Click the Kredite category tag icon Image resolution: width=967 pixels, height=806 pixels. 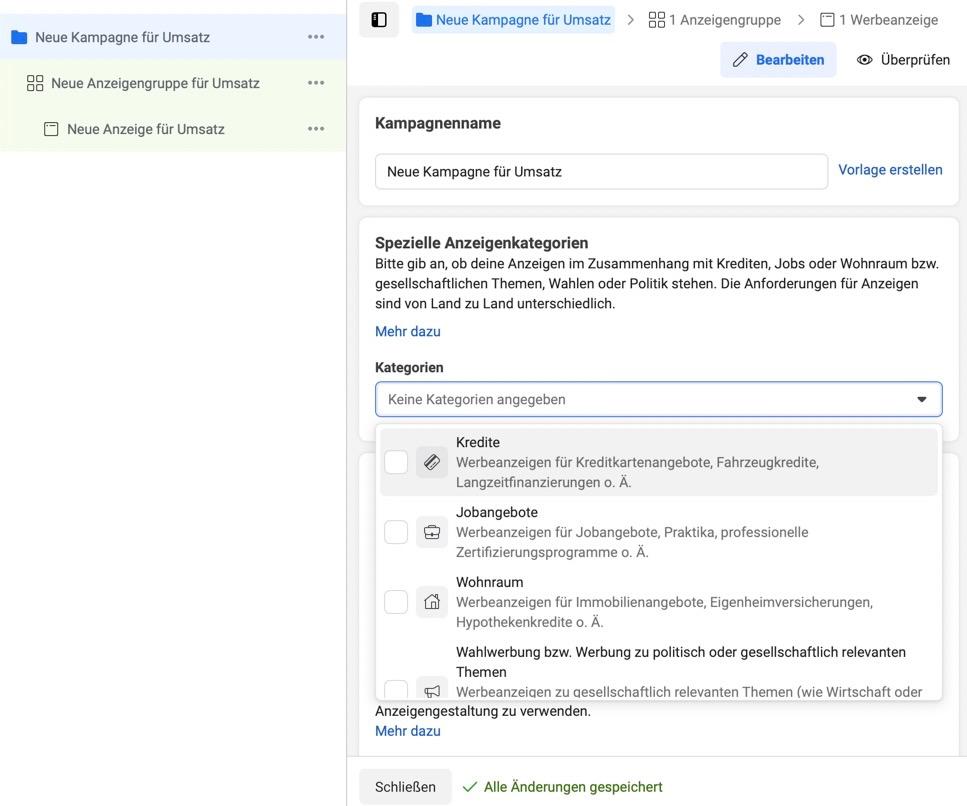pos(432,462)
